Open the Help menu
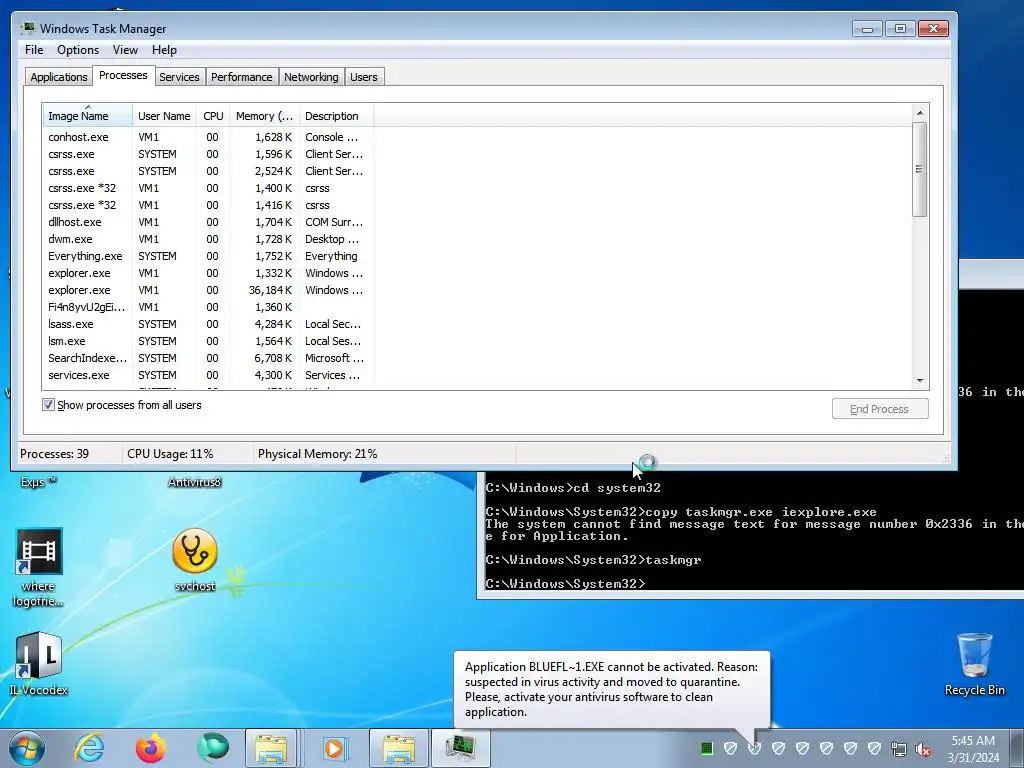1024x768 pixels. (164, 50)
